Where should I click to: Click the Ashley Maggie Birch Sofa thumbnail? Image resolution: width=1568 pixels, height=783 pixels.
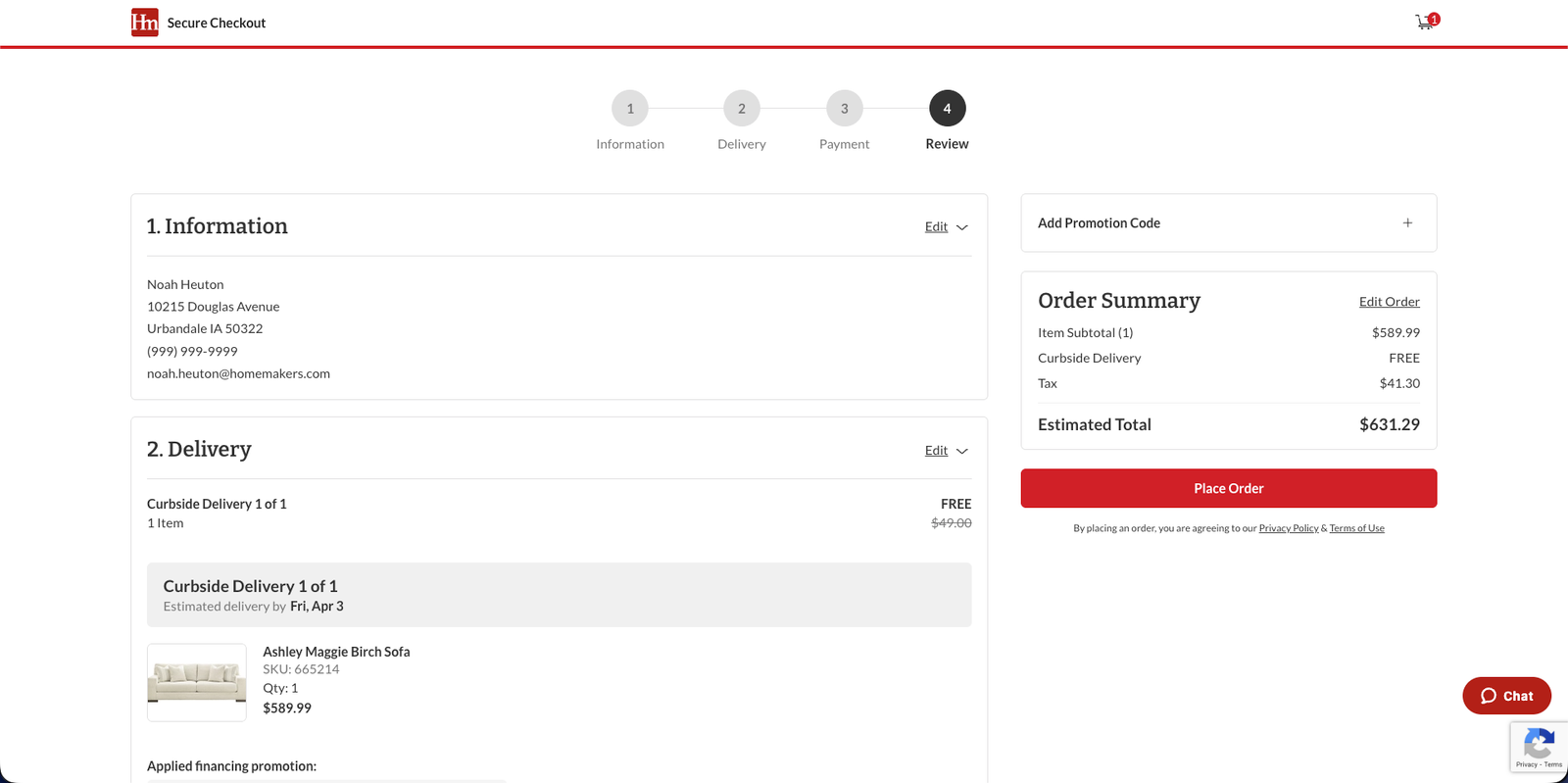(x=197, y=682)
